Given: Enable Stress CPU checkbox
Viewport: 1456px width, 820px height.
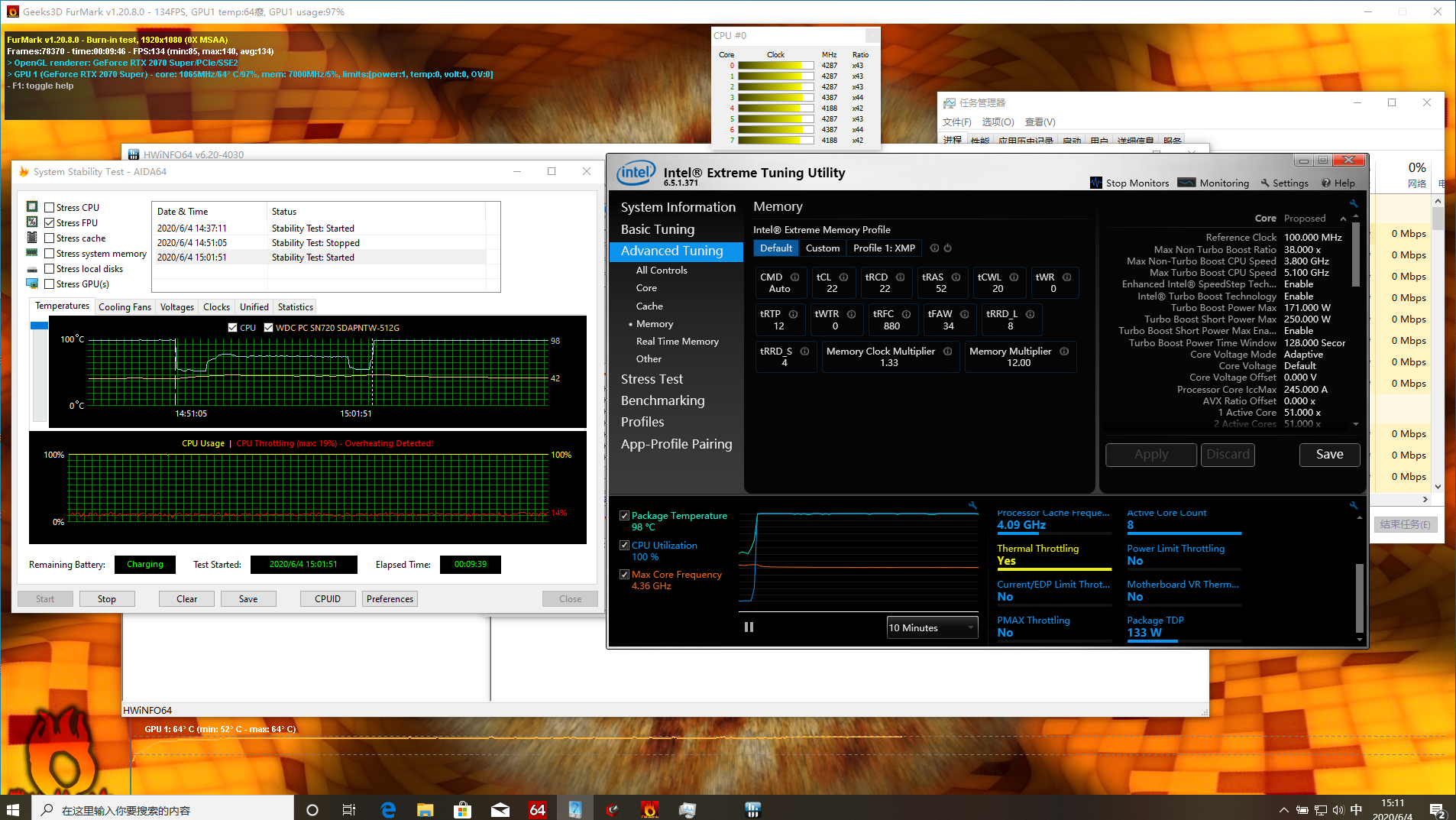Looking at the screenshot, I should pos(49,207).
